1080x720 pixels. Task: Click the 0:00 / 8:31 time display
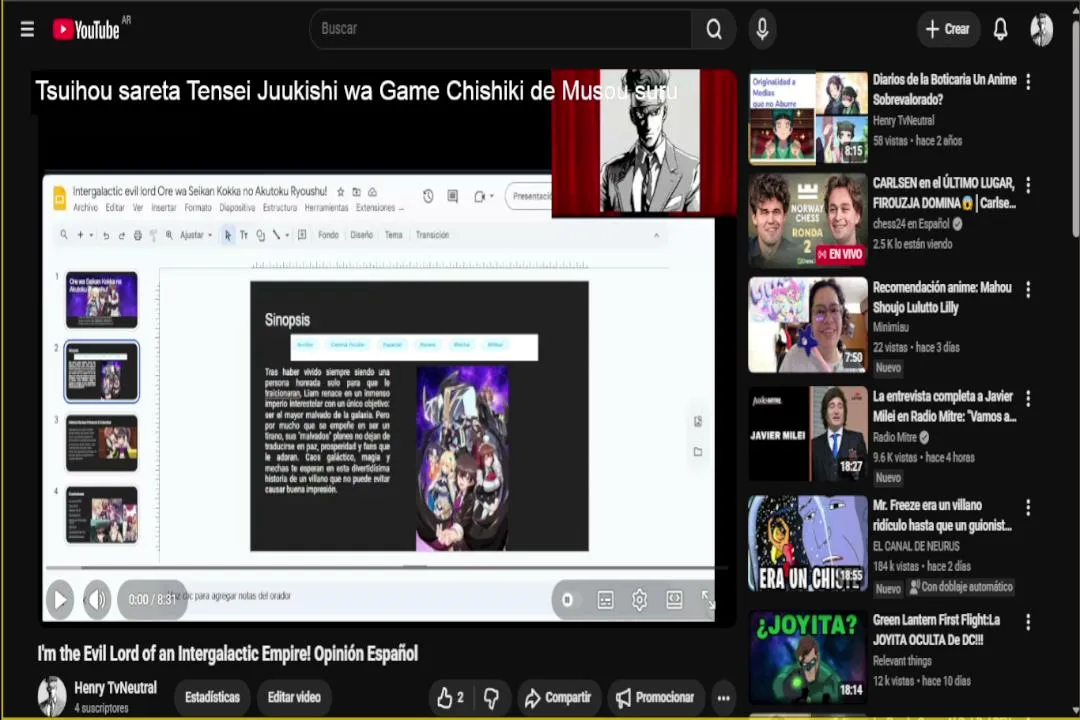pyautogui.click(x=152, y=599)
